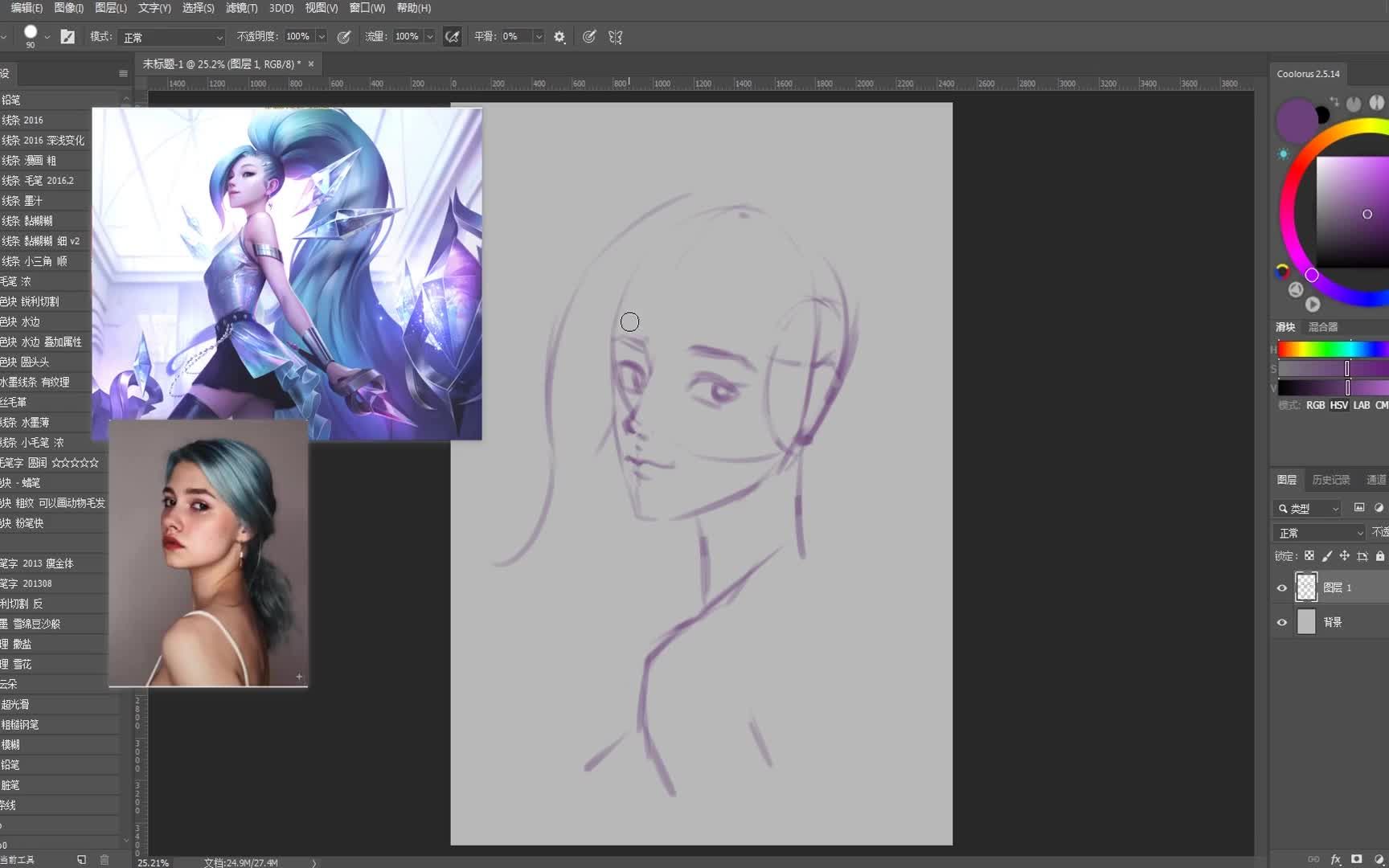Select LAB slider mode
The width and height of the screenshot is (1389, 868).
[1362, 405]
